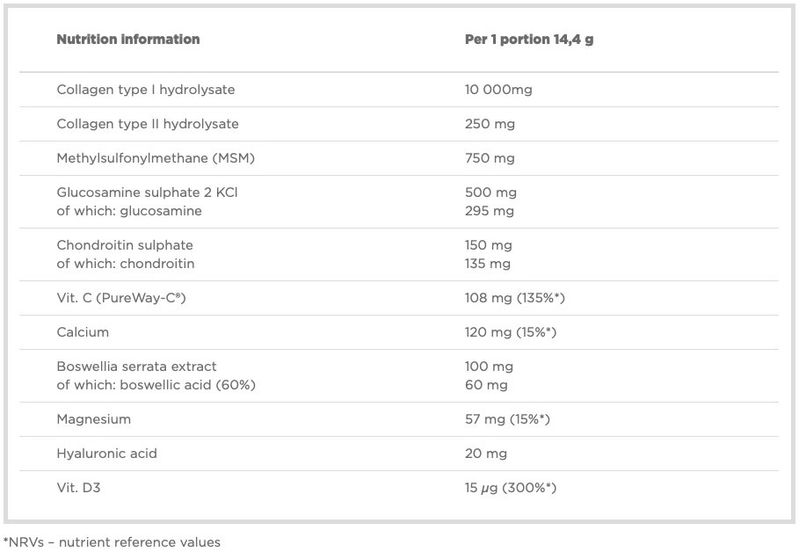This screenshot has height=552, width=800.
Task: Select the Hyaluronic acid label
Action: tap(107, 454)
